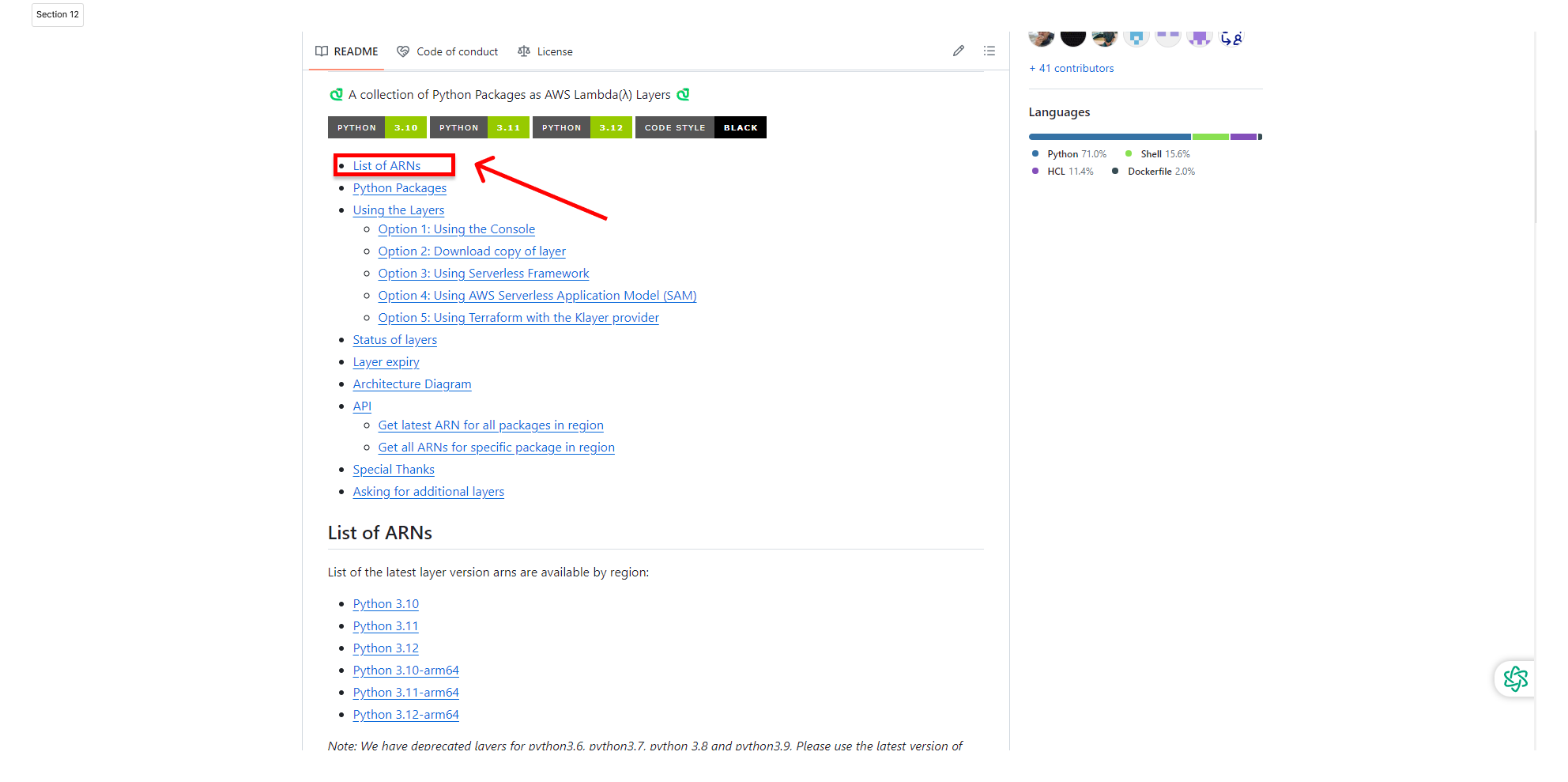Click the pencil edit README icon
Viewport: 1568px width, 782px height.
959,51
